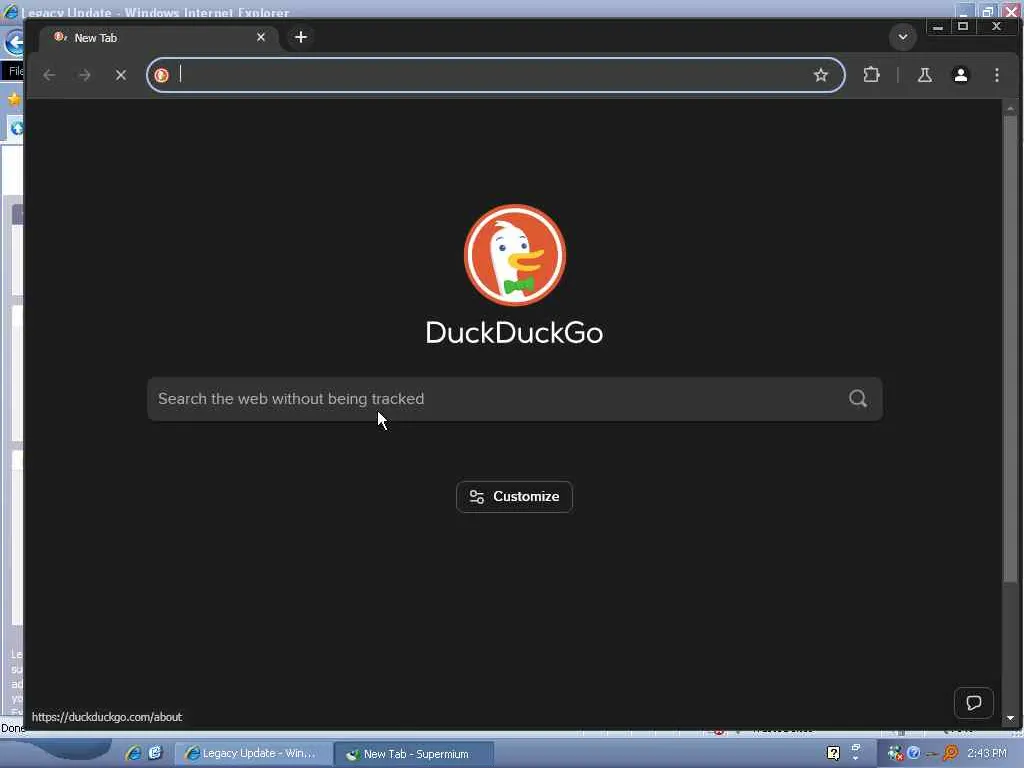Open the experiments flask icon

(x=925, y=75)
